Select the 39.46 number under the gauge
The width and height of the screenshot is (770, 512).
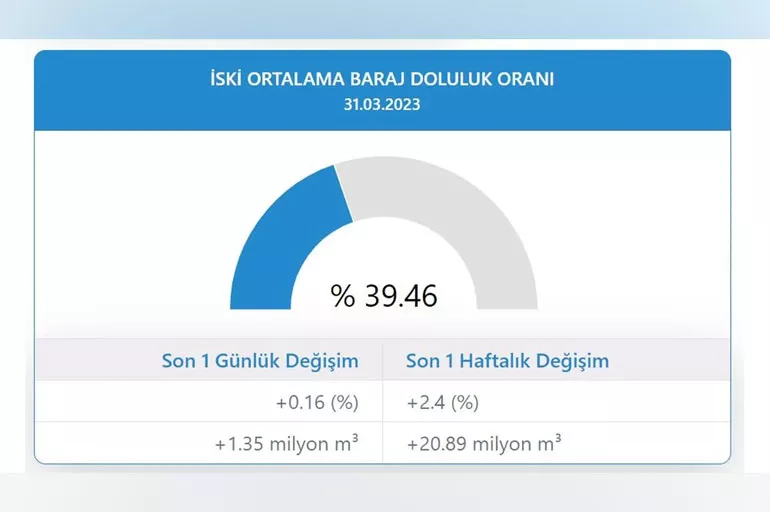pos(400,296)
